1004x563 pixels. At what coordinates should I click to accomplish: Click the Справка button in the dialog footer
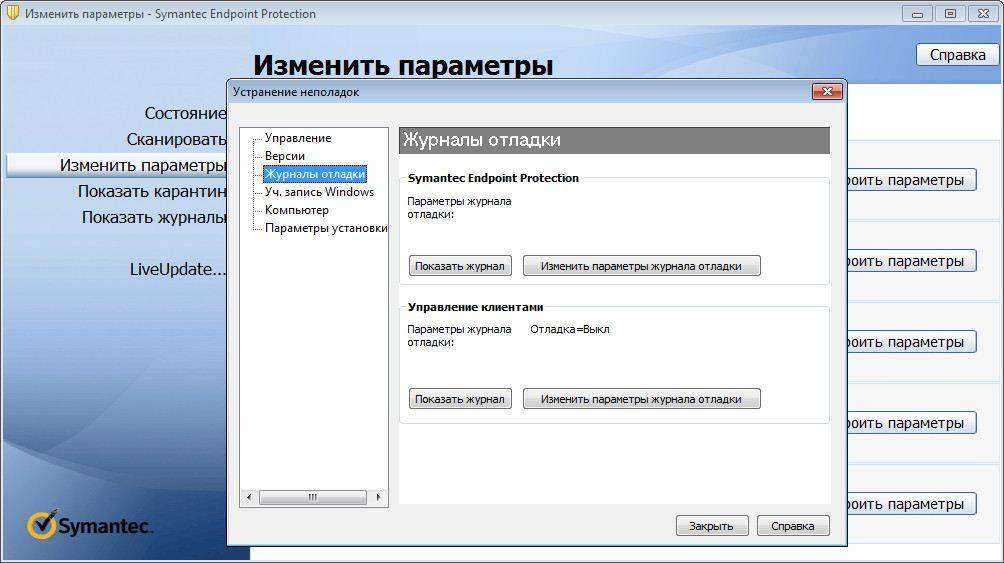point(793,525)
